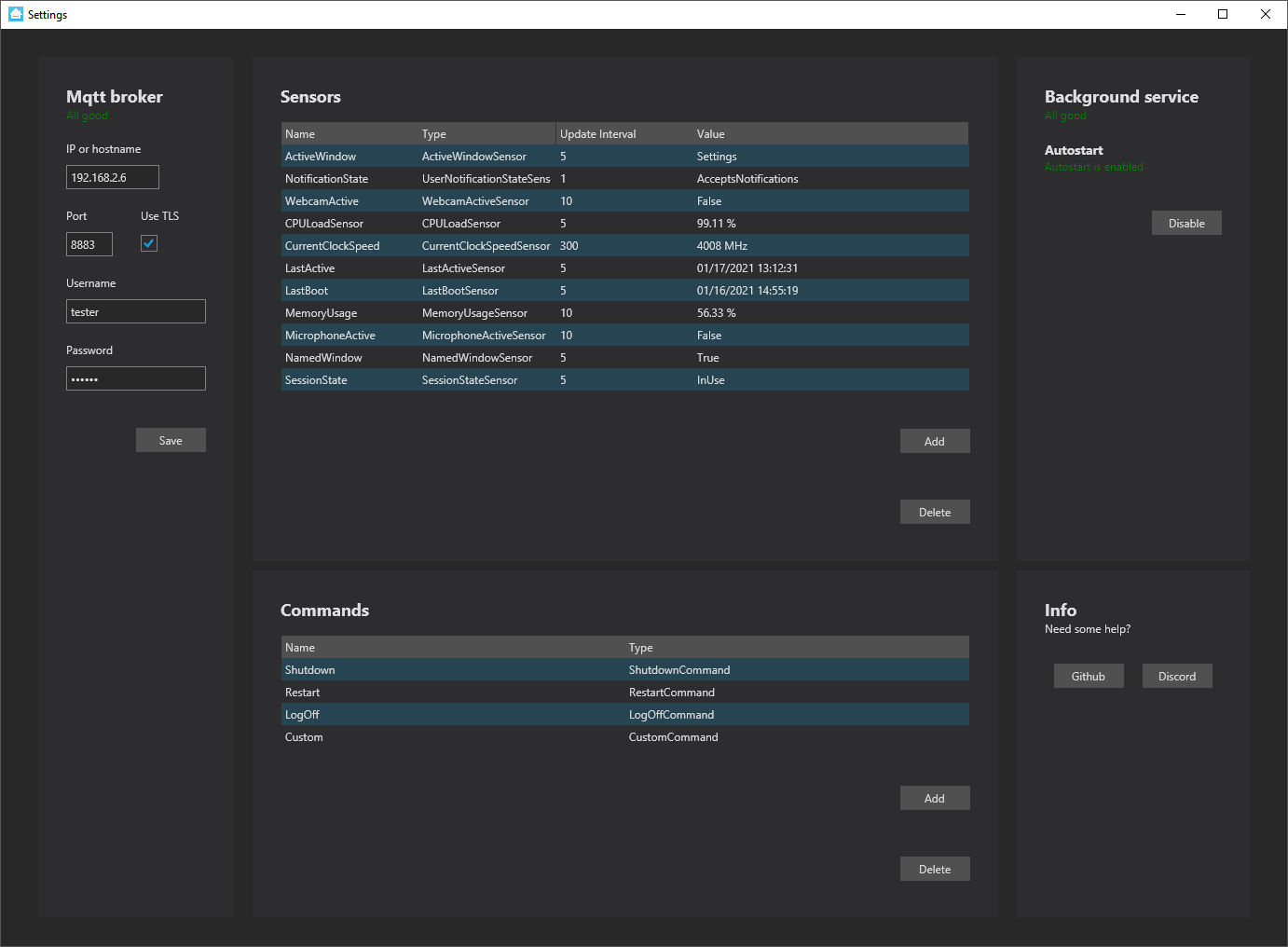Screen dimensions: 1288x947
Task: Add a new sensor
Action: 934,440
